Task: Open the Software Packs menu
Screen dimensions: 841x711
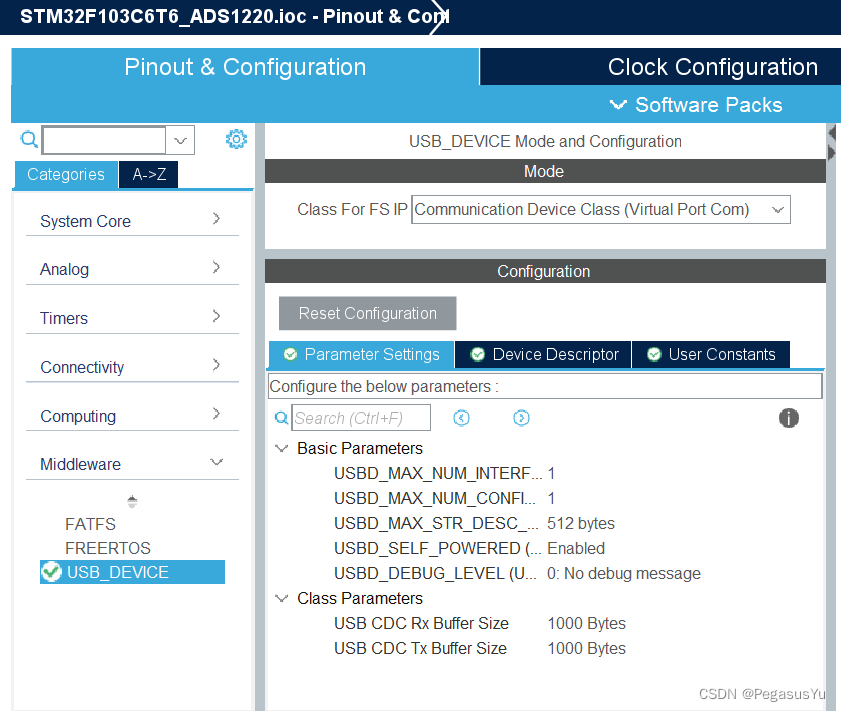Action: (x=696, y=105)
